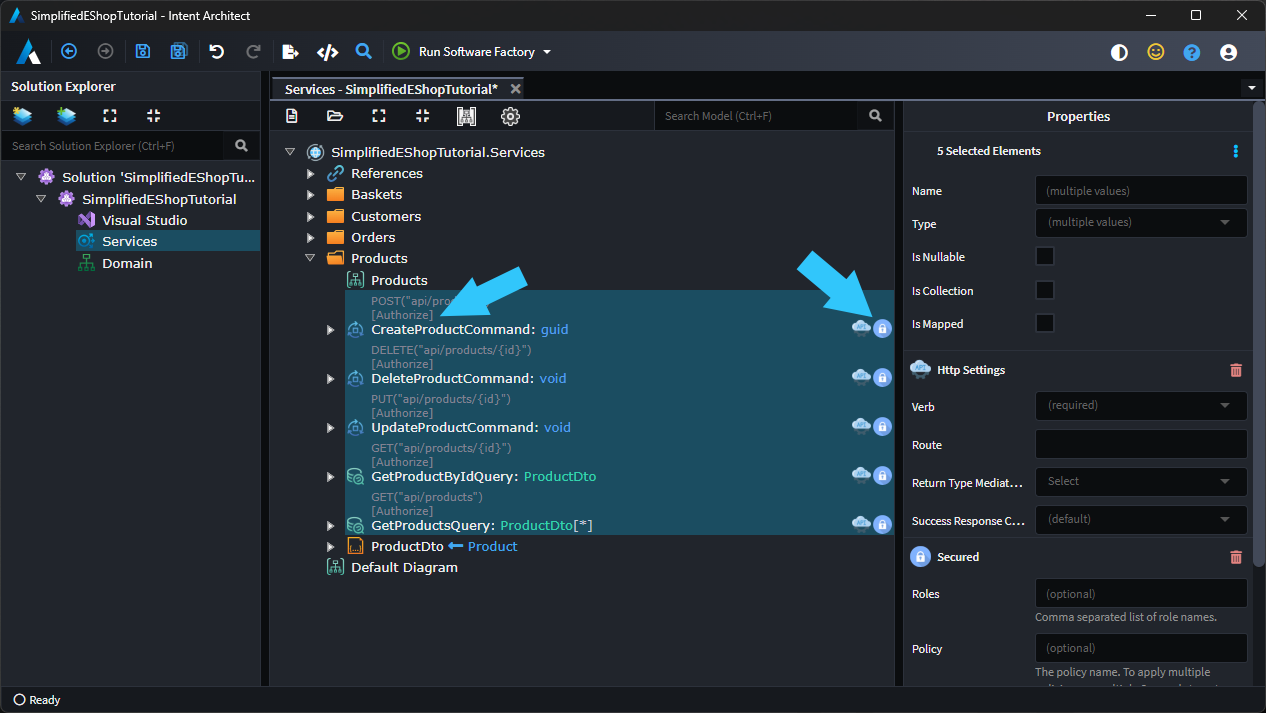Image resolution: width=1266 pixels, height=713 pixels.
Task: Open Return Type Mediatype dropdown
Action: coord(1141,481)
